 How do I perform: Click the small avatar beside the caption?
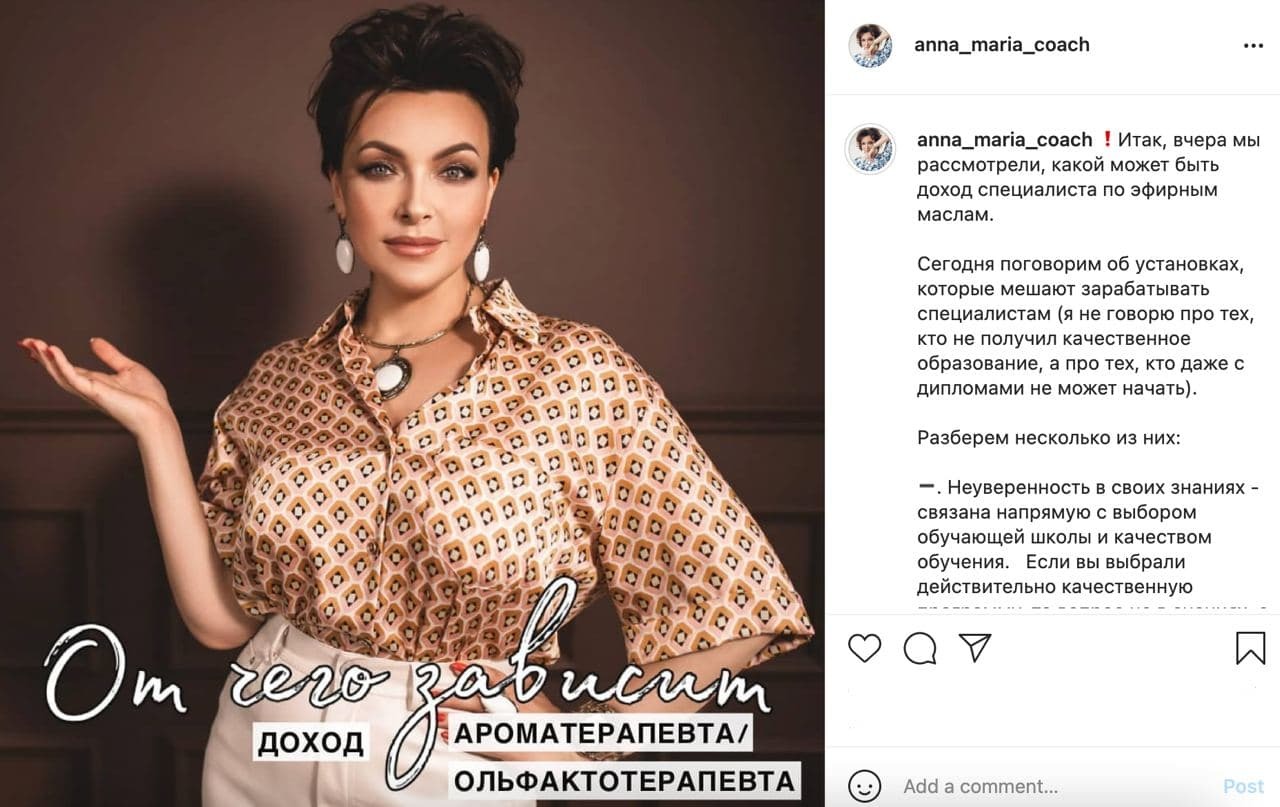click(870, 149)
